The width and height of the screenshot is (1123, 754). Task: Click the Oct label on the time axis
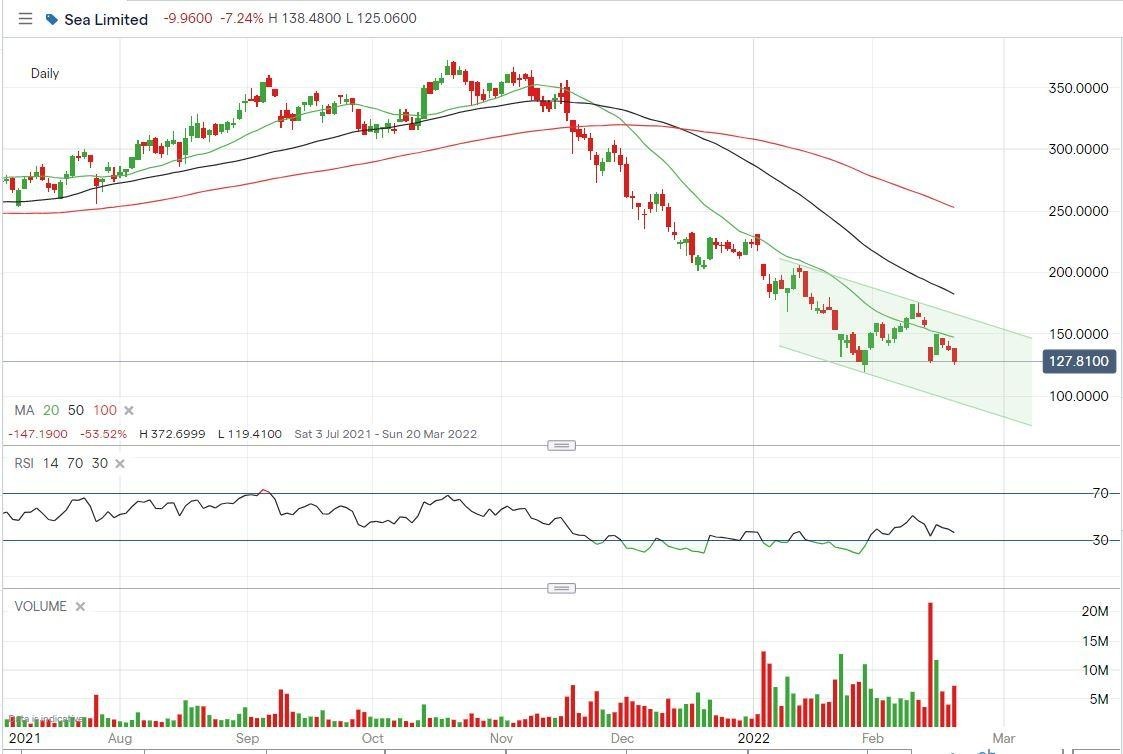[x=372, y=738]
